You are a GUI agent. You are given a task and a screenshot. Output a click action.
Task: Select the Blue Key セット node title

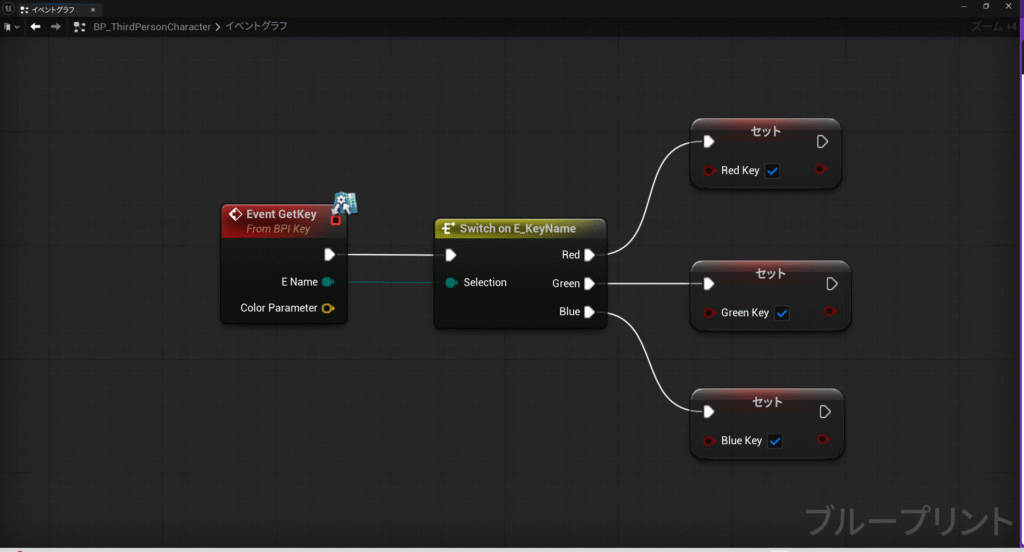[767, 402]
